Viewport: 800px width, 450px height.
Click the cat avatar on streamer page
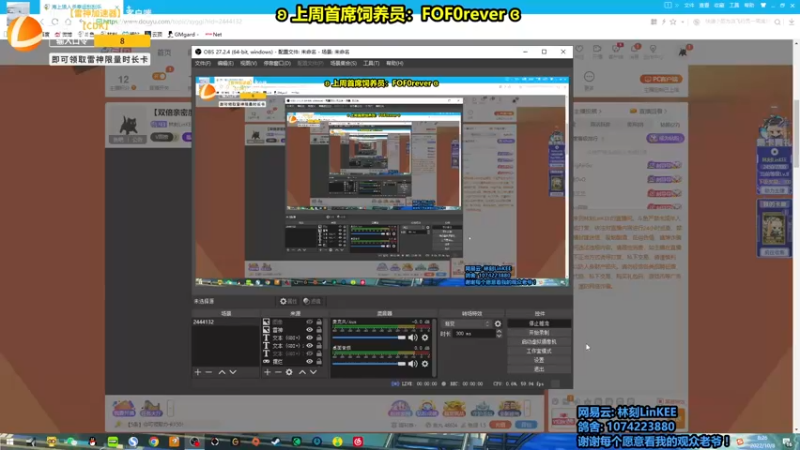tap(128, 123)
